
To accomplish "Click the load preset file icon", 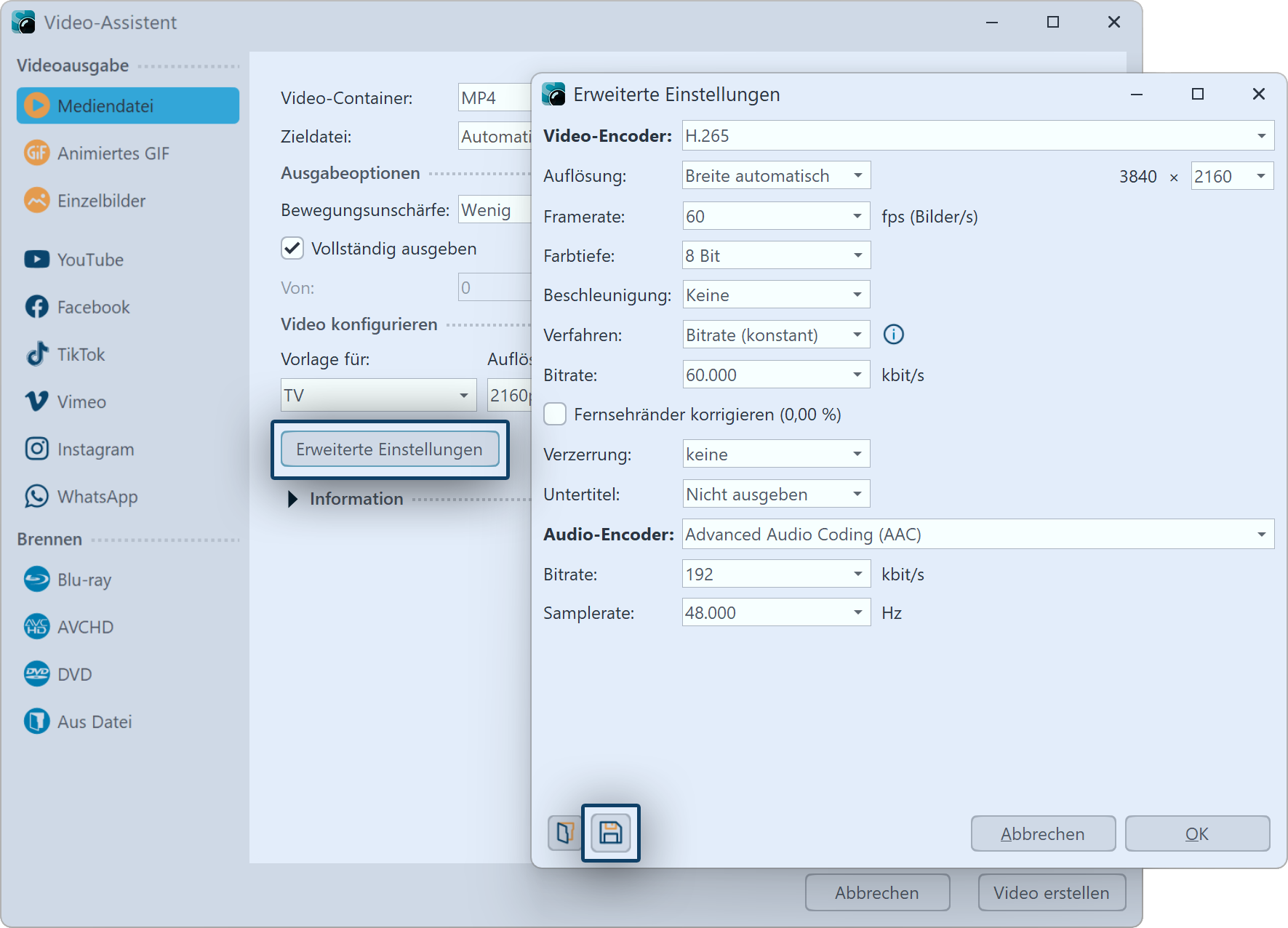I will [565, 833].
